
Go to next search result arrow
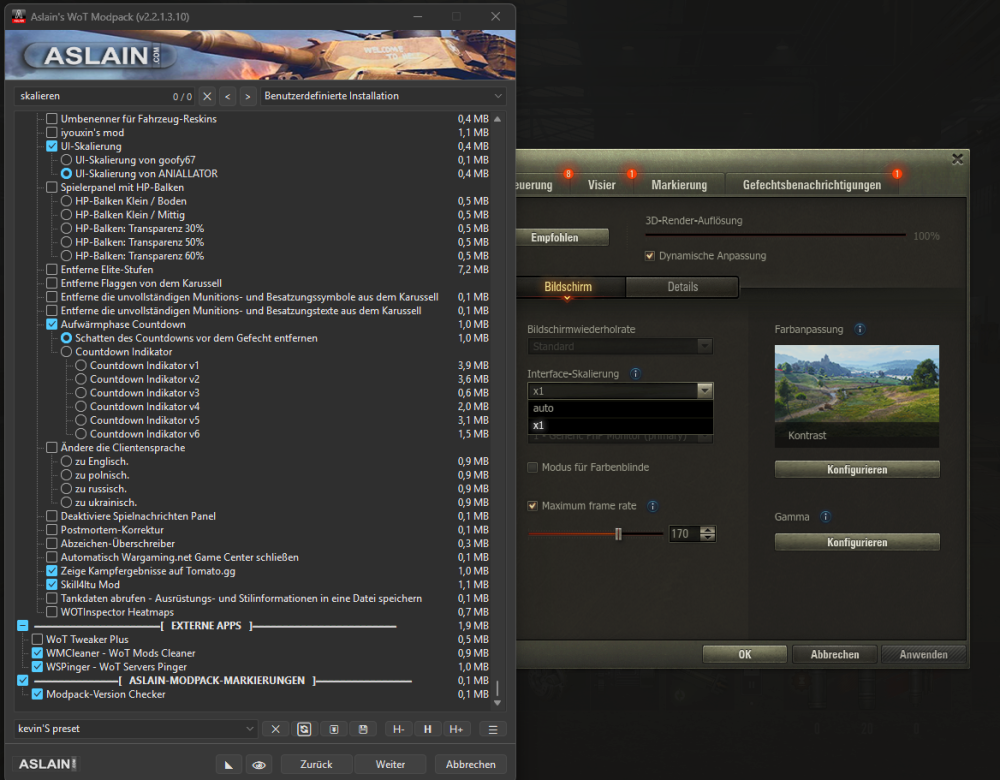[x=248, y=96]
